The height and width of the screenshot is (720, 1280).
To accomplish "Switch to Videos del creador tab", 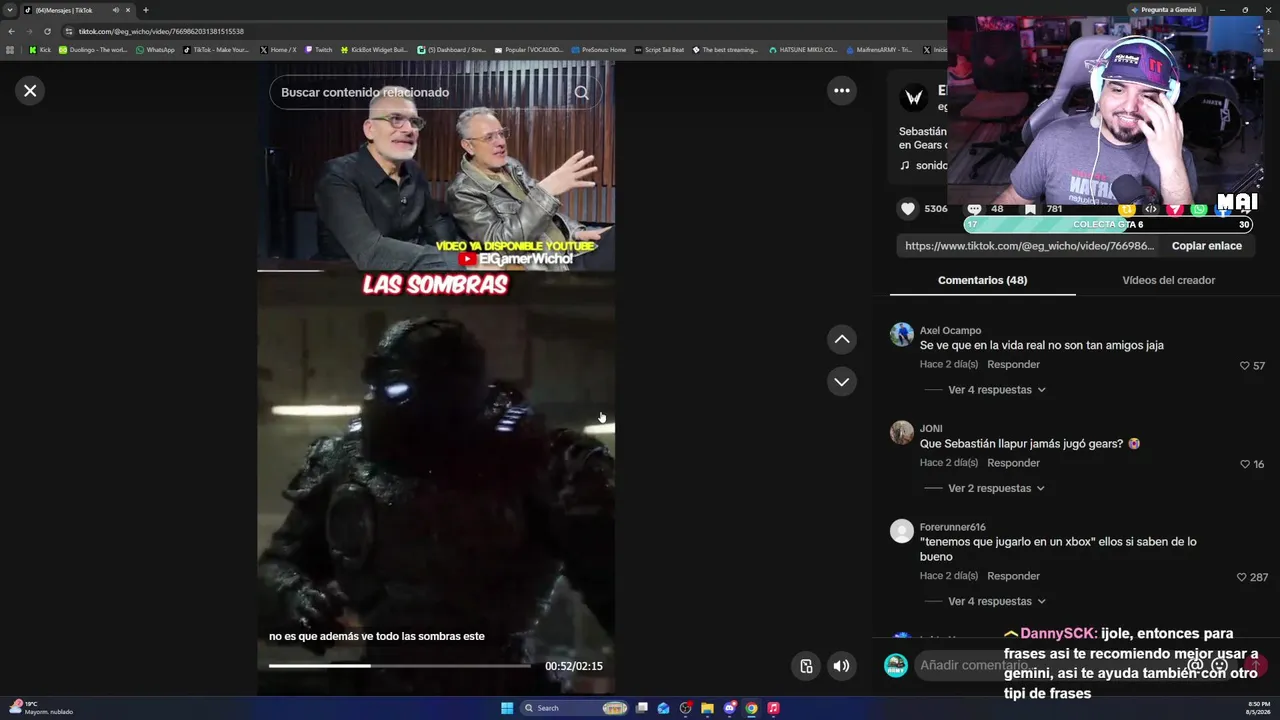I will click(1168, 280).
